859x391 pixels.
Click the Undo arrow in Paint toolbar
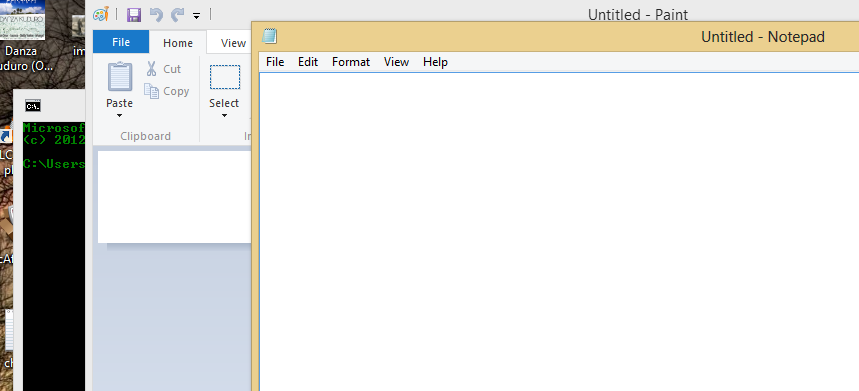point(156,15)
